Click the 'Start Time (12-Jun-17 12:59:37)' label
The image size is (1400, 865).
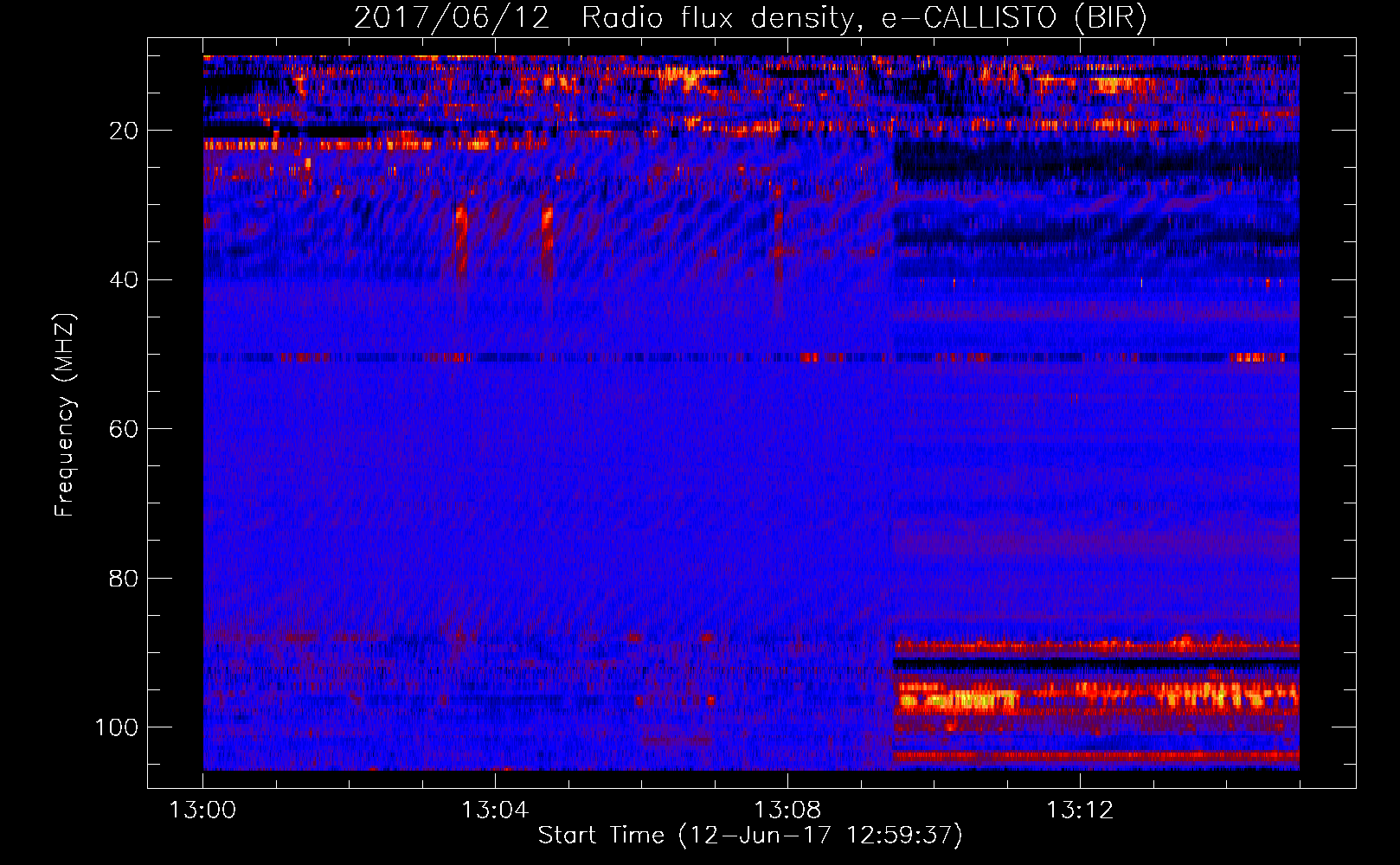[x=750, y=836]
